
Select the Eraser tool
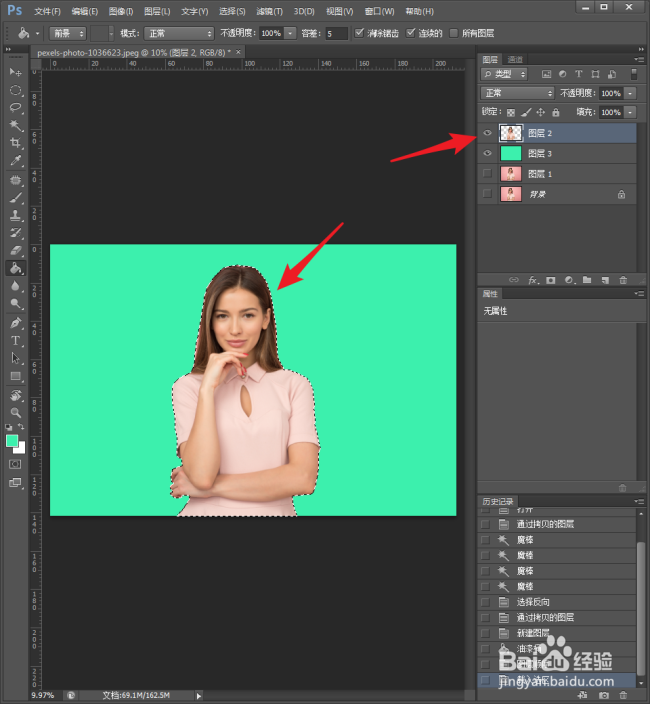pyautogui.click(x=16, y=251)
